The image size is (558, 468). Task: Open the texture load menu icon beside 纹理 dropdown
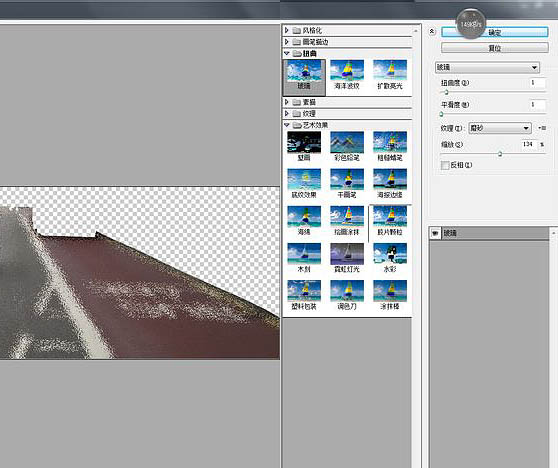click(x=542, y=128)
